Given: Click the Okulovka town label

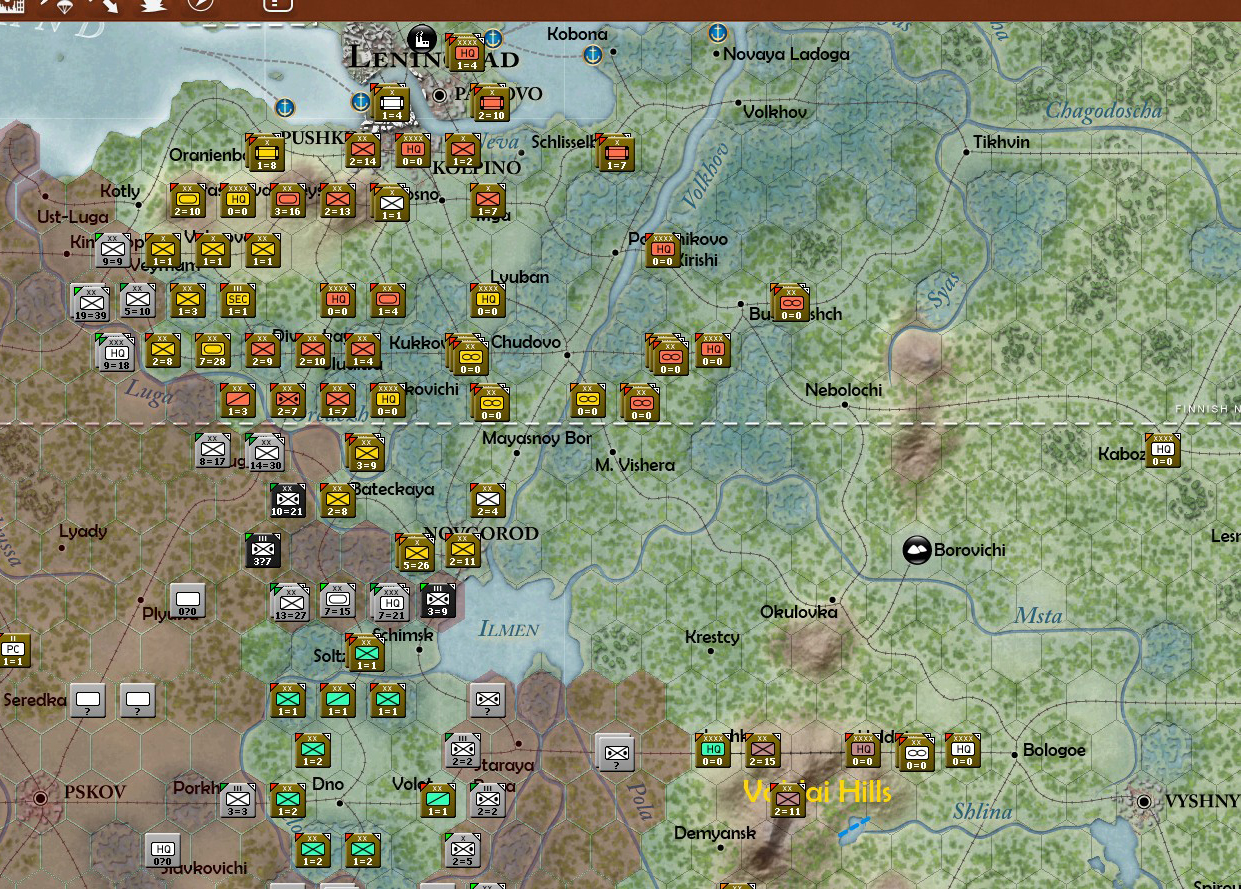Looking at the screenshot, I should 798,612.
